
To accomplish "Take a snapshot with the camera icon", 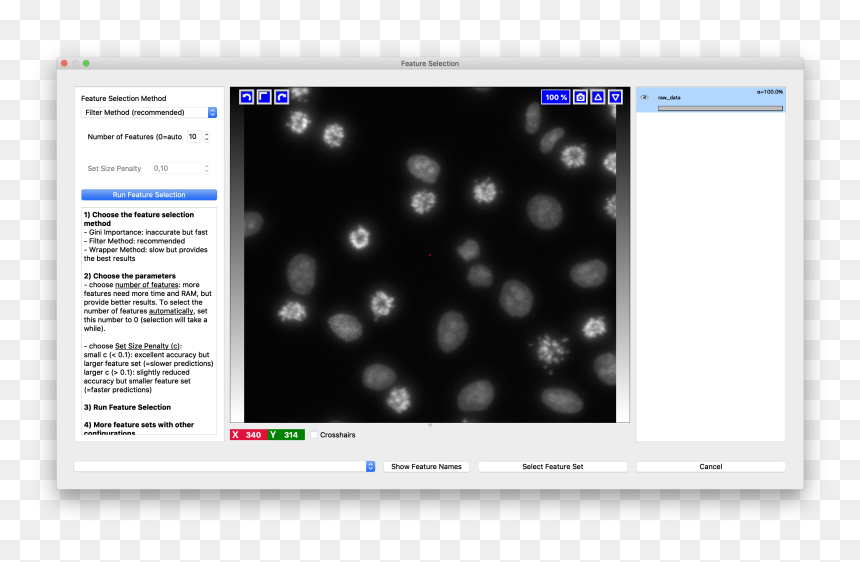I will 580,97.
